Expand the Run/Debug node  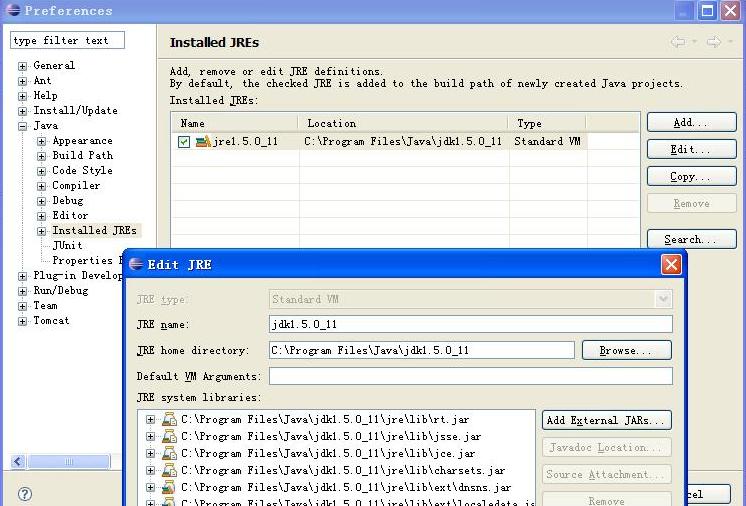point(22,291)
